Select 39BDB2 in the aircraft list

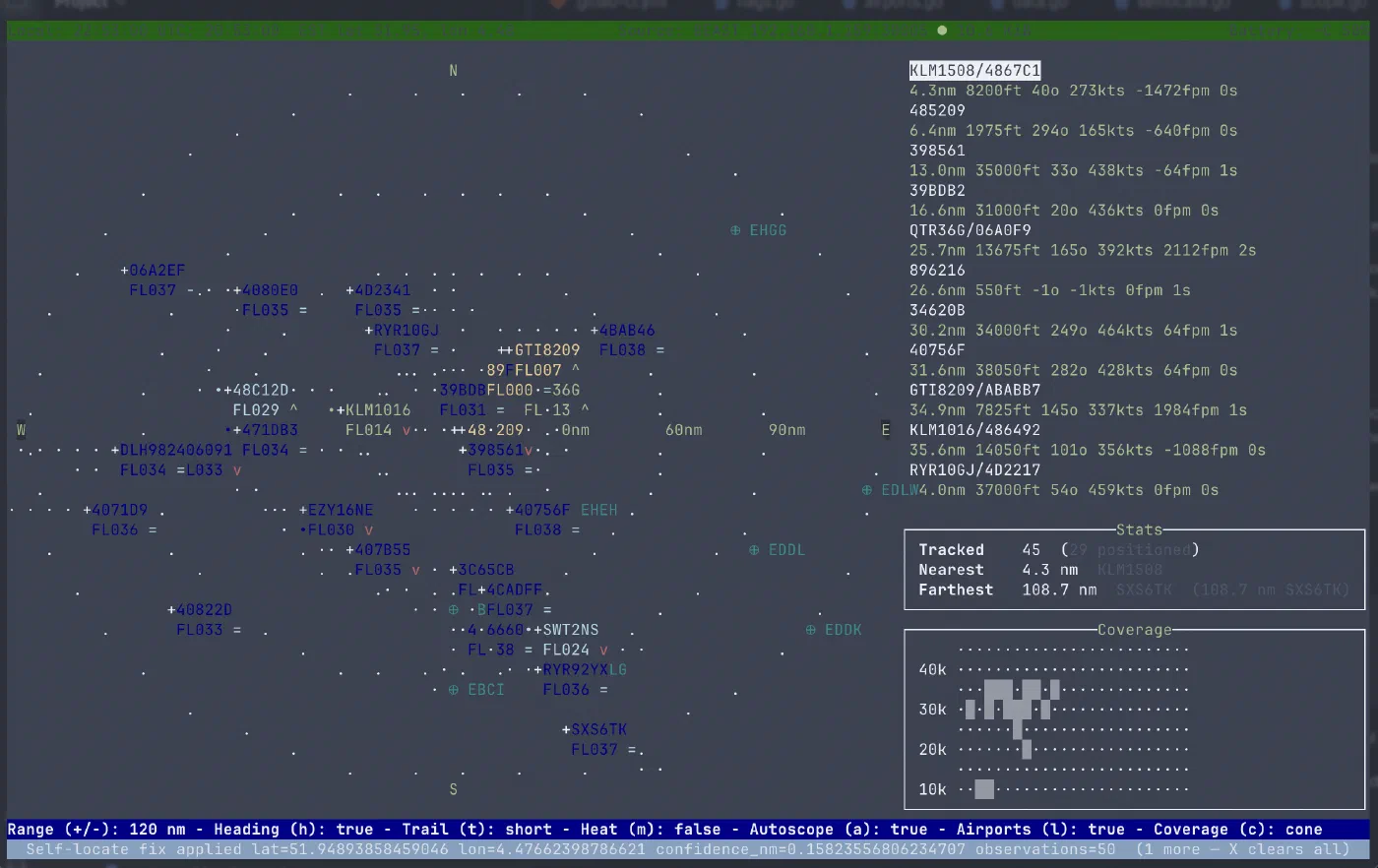(937, 190)
